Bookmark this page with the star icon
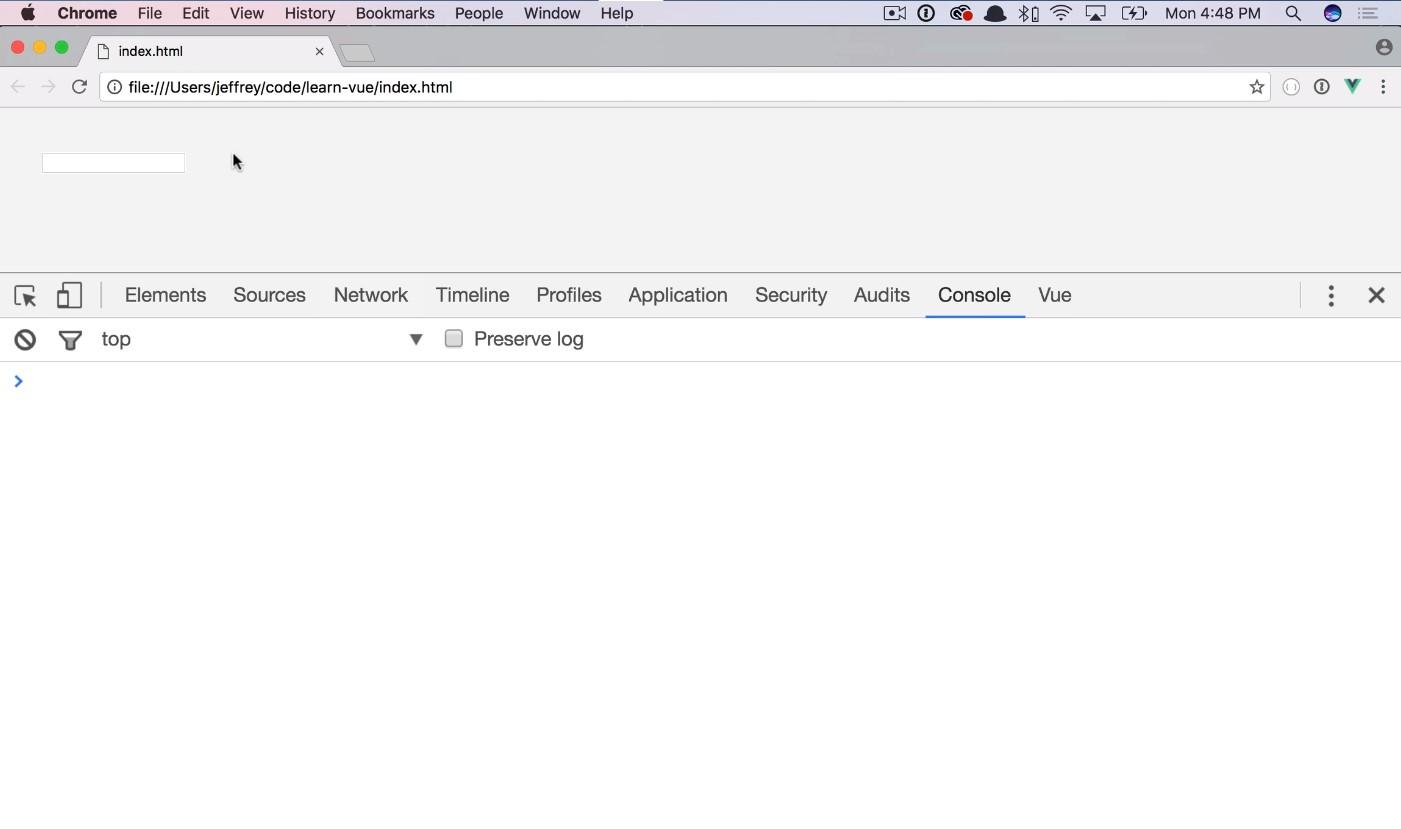The width and height of the screenshot is (1401, 829). (1257, 87)
